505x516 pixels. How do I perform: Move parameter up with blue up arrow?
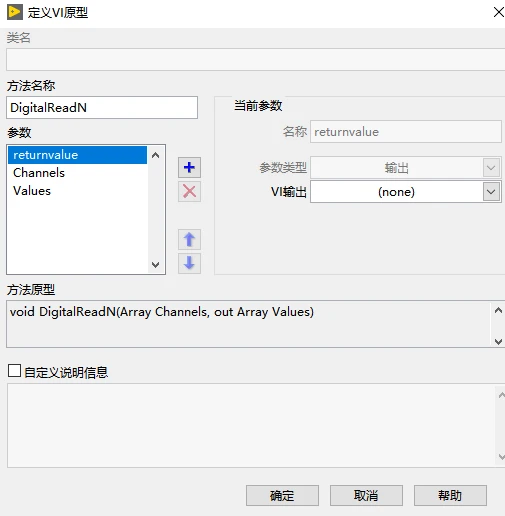click(x=189, y=239)
